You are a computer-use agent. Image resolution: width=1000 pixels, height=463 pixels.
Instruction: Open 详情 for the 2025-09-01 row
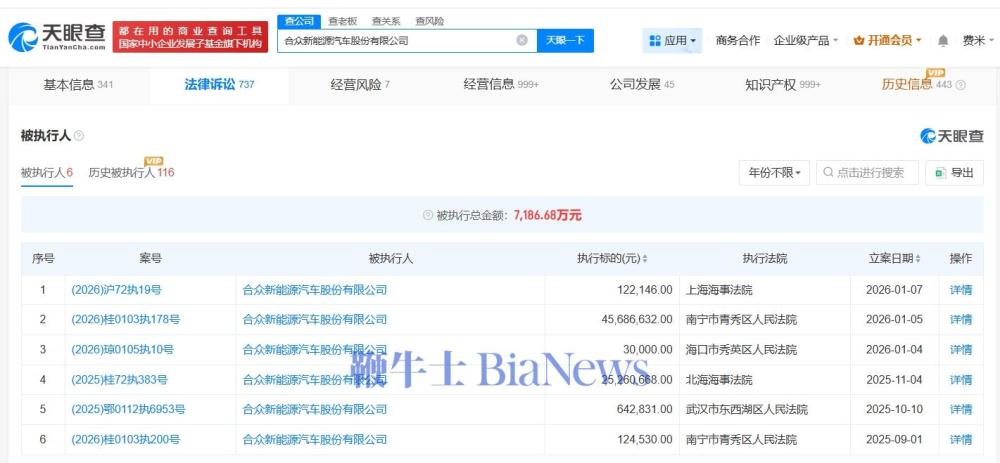tap(960, 439)
